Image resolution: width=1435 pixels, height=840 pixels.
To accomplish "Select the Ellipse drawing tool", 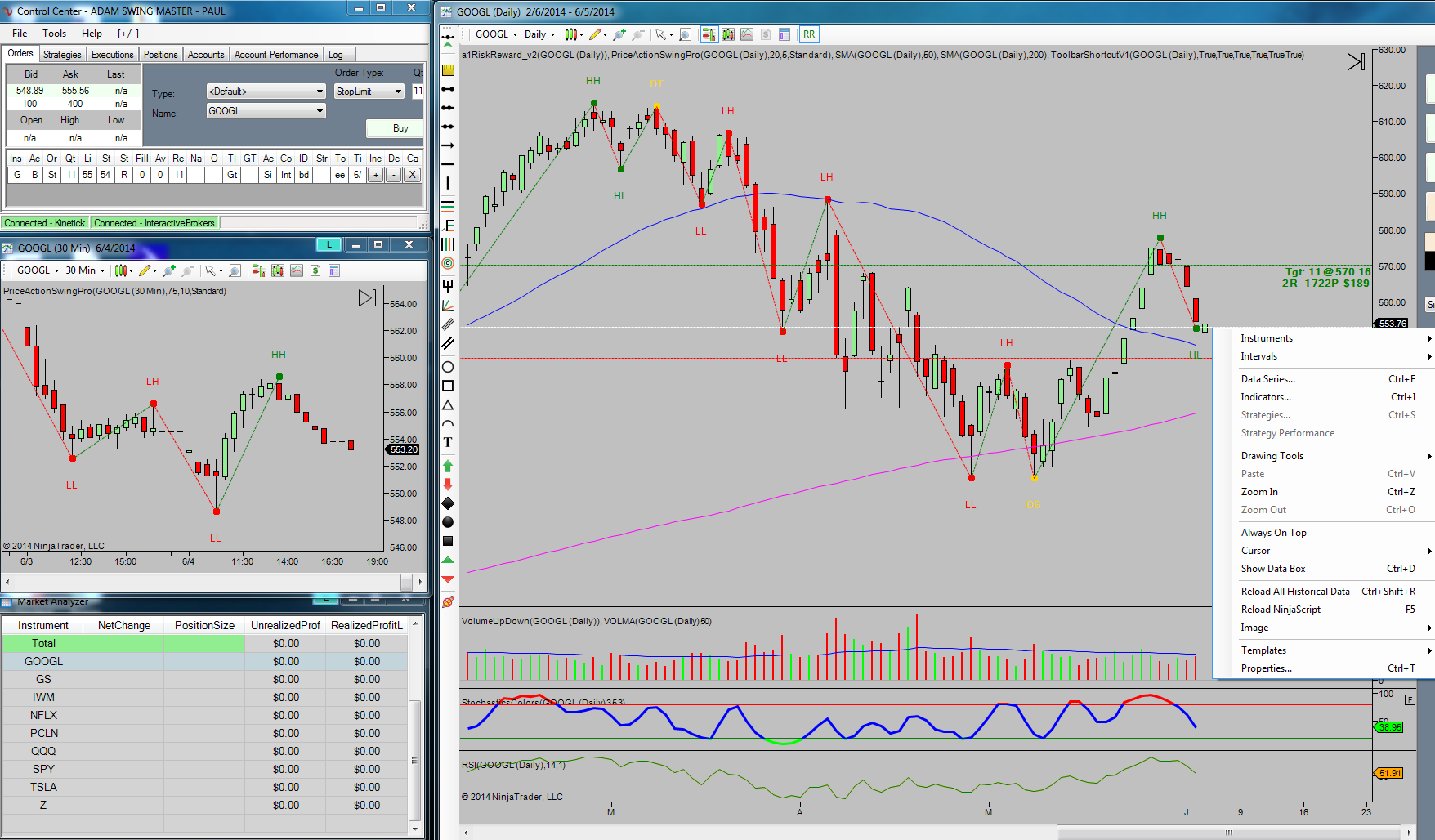I will tap(448, 367).
